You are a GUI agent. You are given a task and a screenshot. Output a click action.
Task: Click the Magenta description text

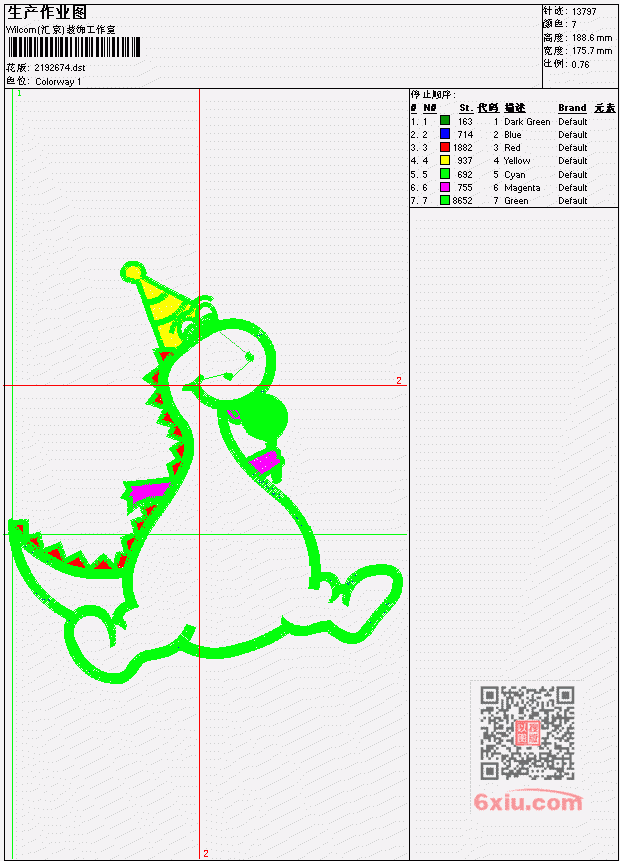pos(522,188)
